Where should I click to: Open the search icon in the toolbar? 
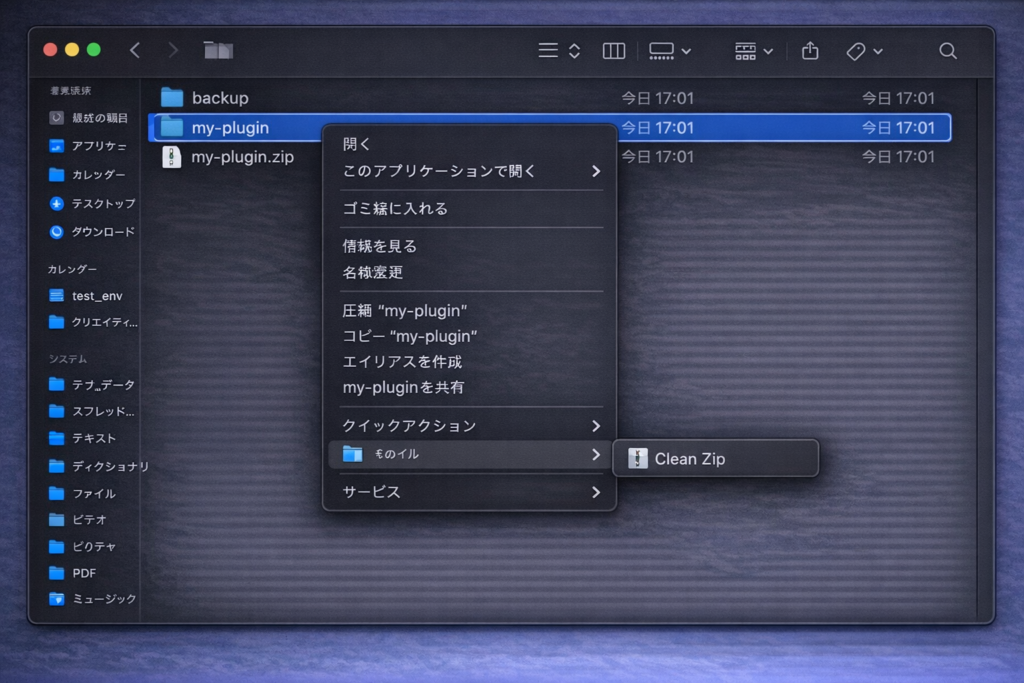(946, 50)
